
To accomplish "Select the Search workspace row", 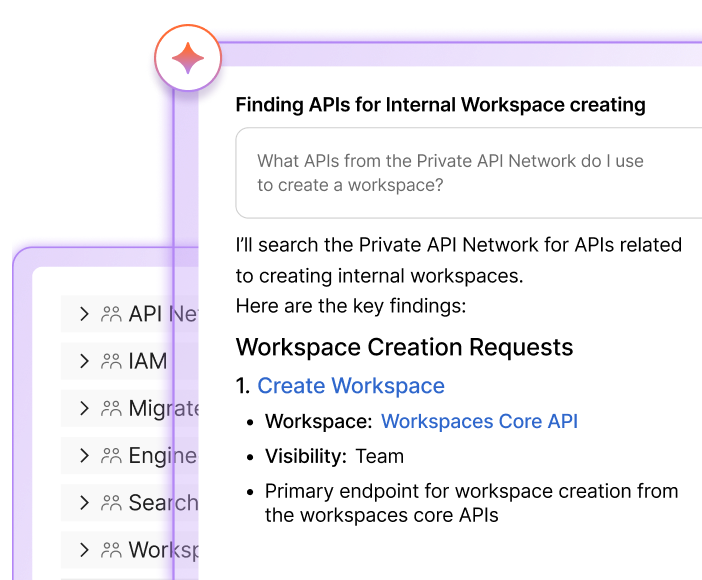I will (162, 503).
